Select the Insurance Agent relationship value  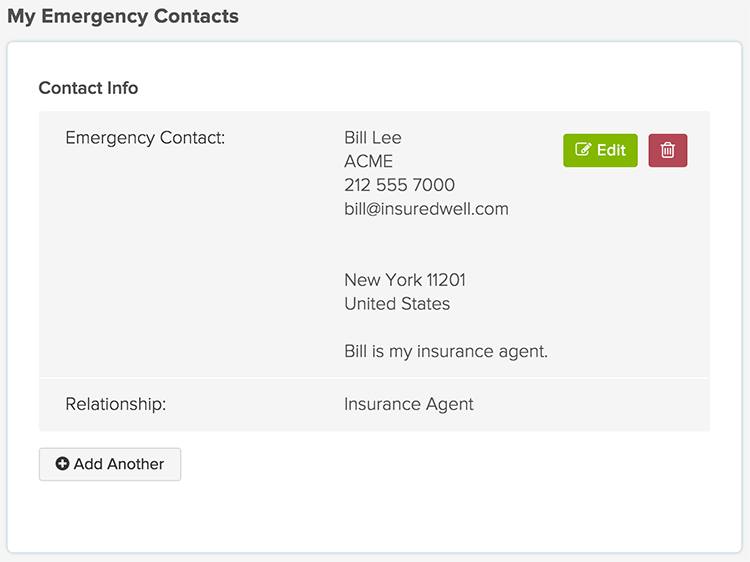click(x=408, y=404)
